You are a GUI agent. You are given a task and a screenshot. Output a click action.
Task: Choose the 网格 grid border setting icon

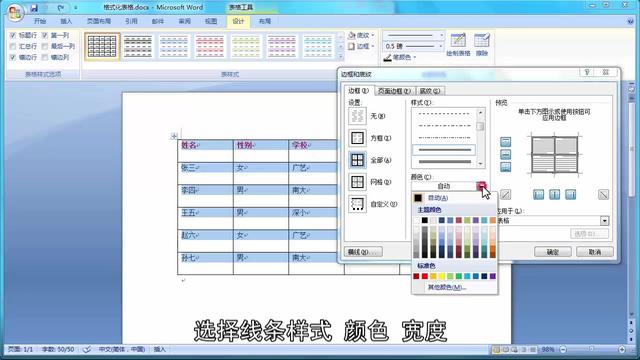[x=357, y=182]
